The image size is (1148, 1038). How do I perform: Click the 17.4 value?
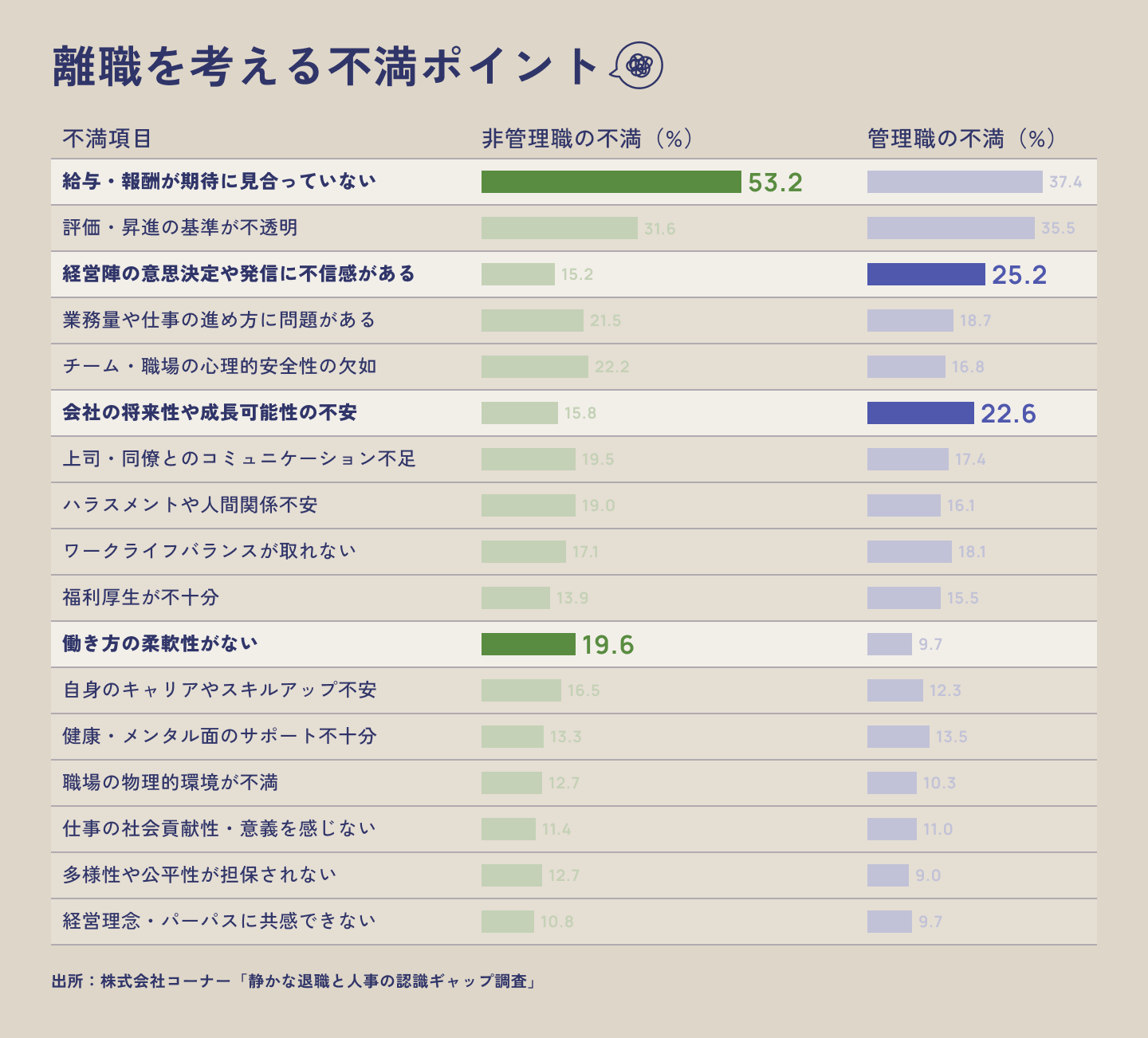point(970,459)
